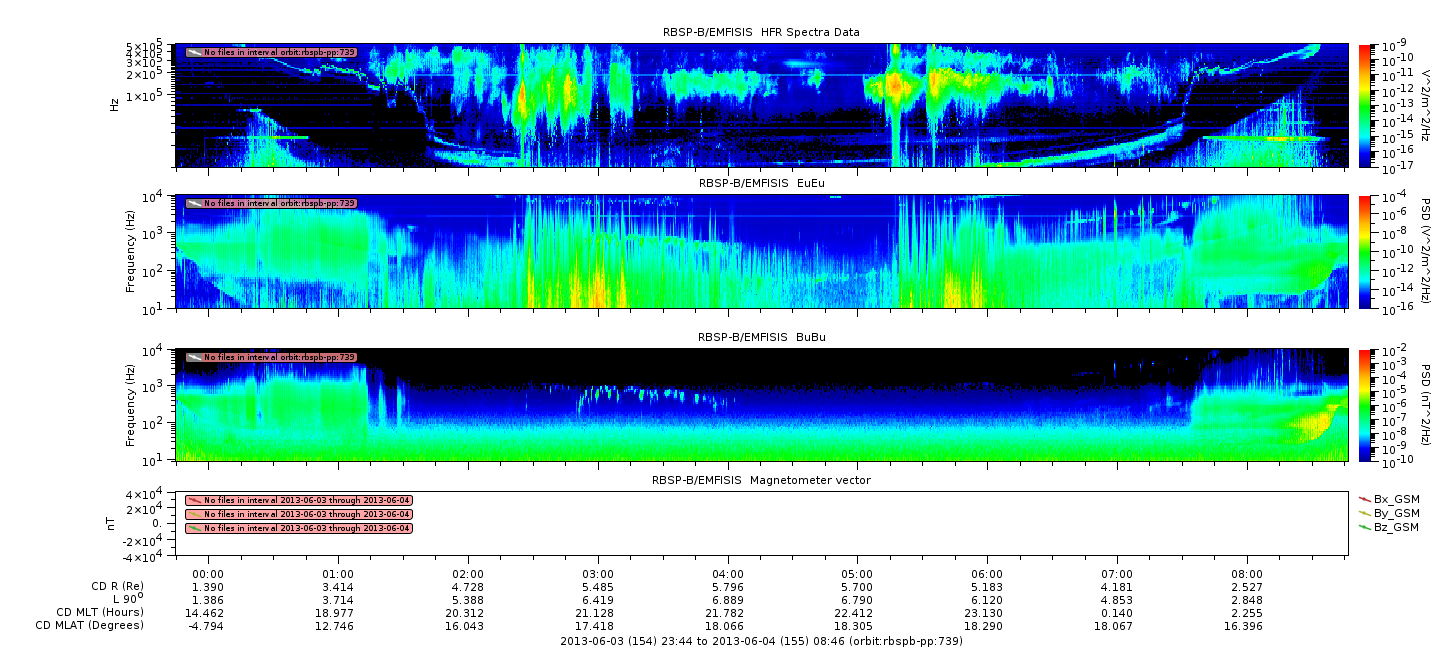Click the warning icon in BuBu panel
Screen dimensions: 1447x658
194,357
